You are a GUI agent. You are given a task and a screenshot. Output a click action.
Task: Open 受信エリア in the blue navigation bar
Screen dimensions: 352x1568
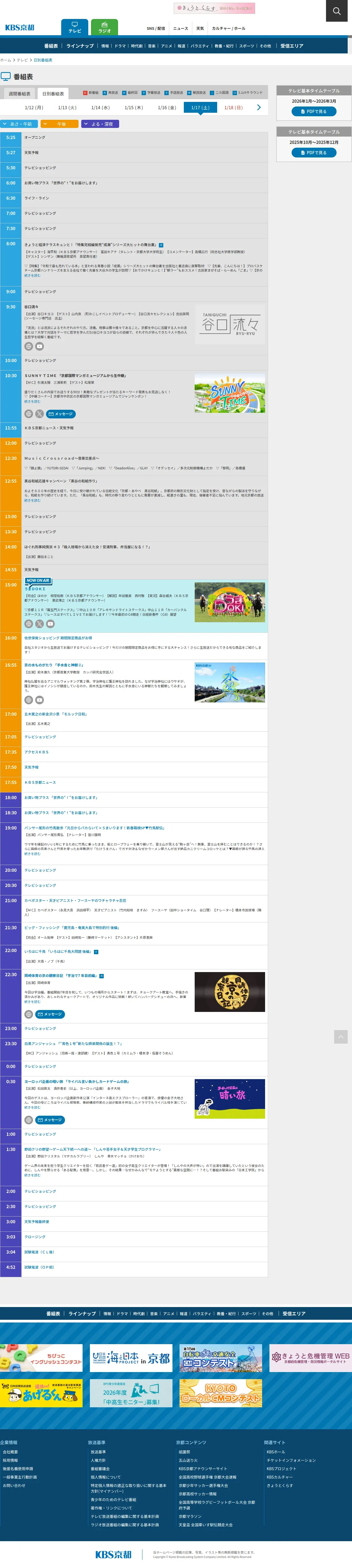pyautogui.click(x=292, y=46)
